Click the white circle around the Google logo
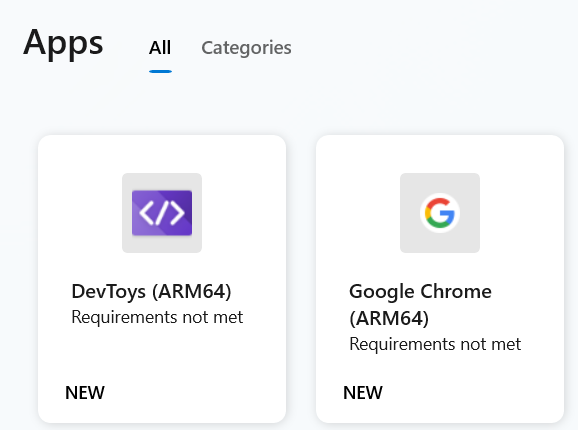The width and height of the screenshot is (578, 430). (x=440, y=213)
